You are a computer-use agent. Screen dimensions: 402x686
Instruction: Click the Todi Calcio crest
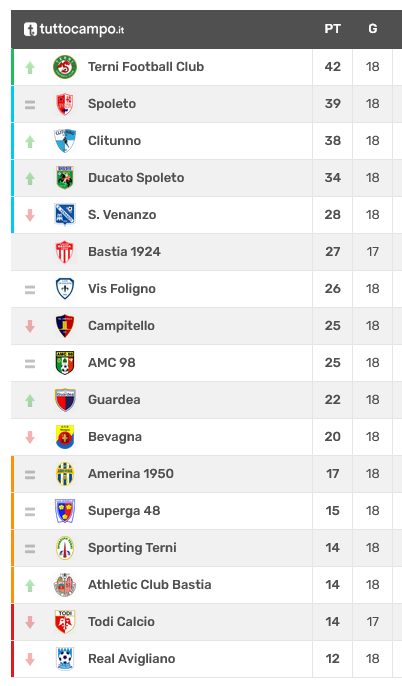65,622
